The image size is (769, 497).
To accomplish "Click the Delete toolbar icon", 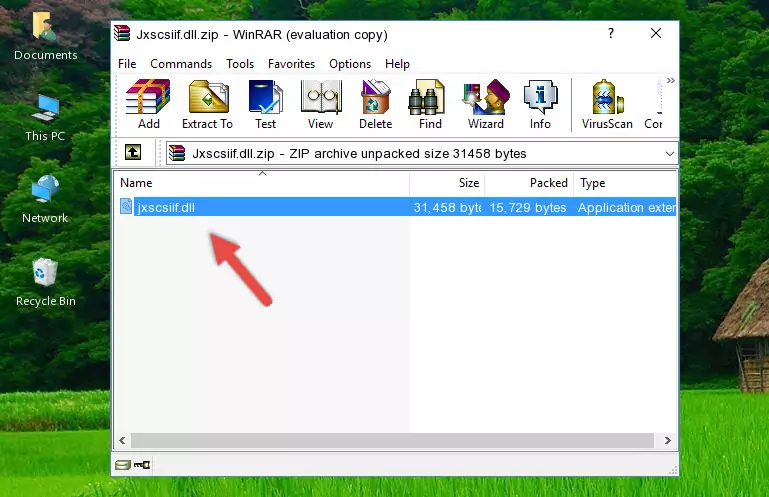I will coord(376,104).
